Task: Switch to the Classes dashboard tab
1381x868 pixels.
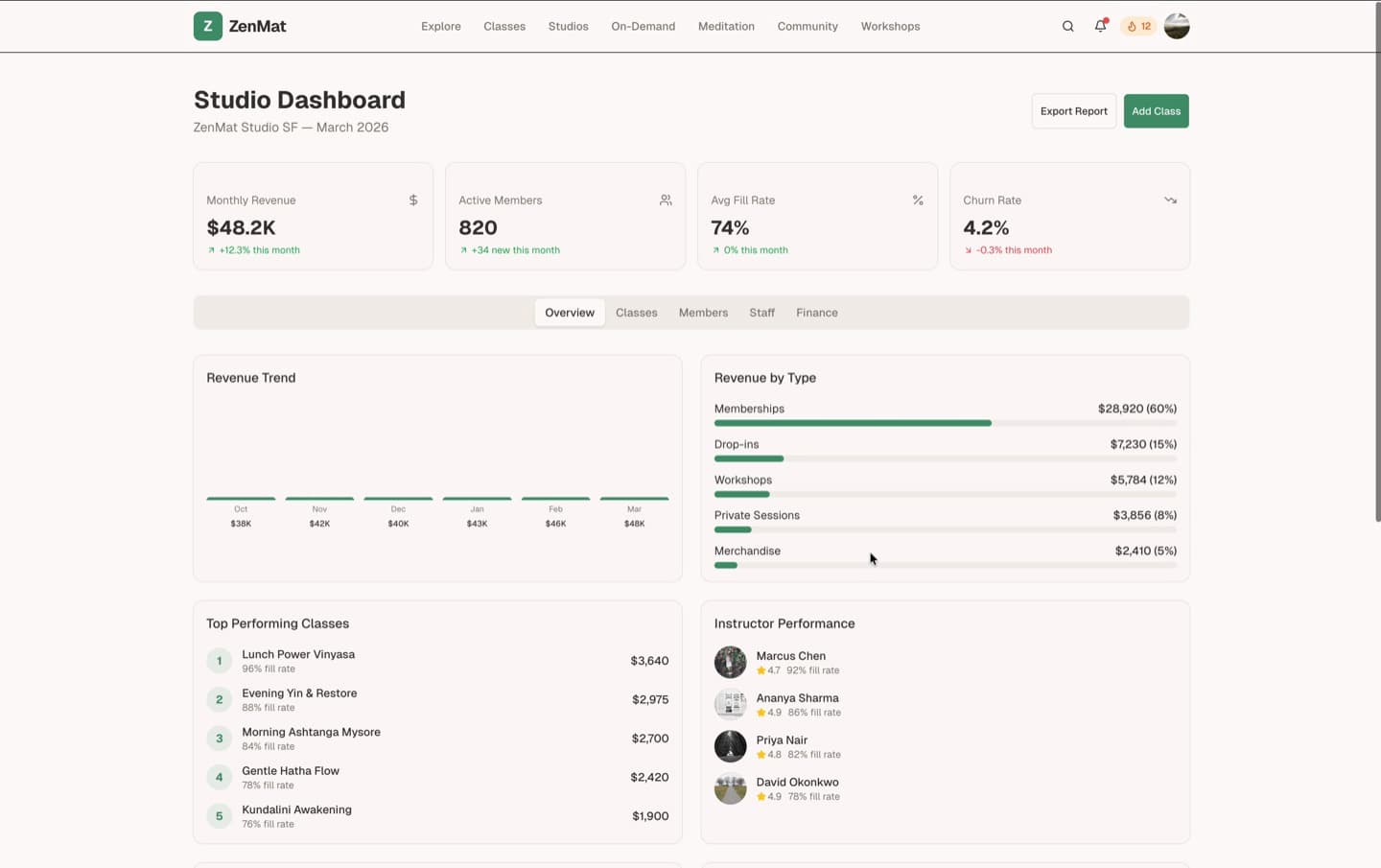Action: point(636,313)
